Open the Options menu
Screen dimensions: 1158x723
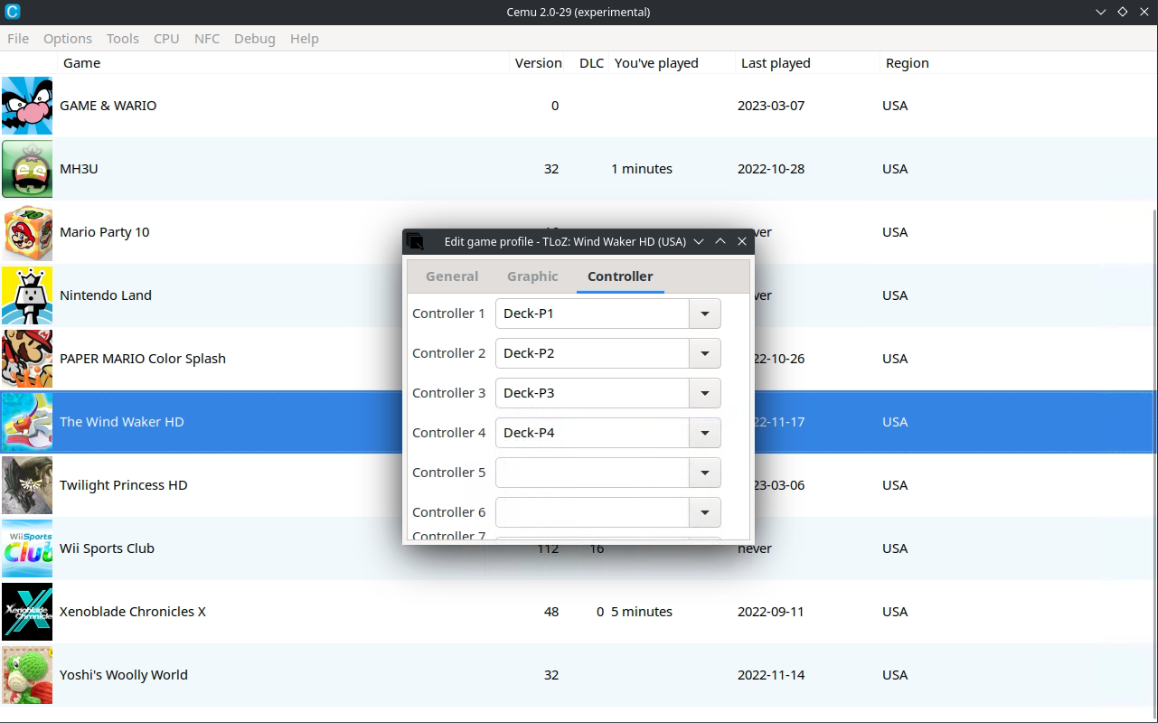67,38
